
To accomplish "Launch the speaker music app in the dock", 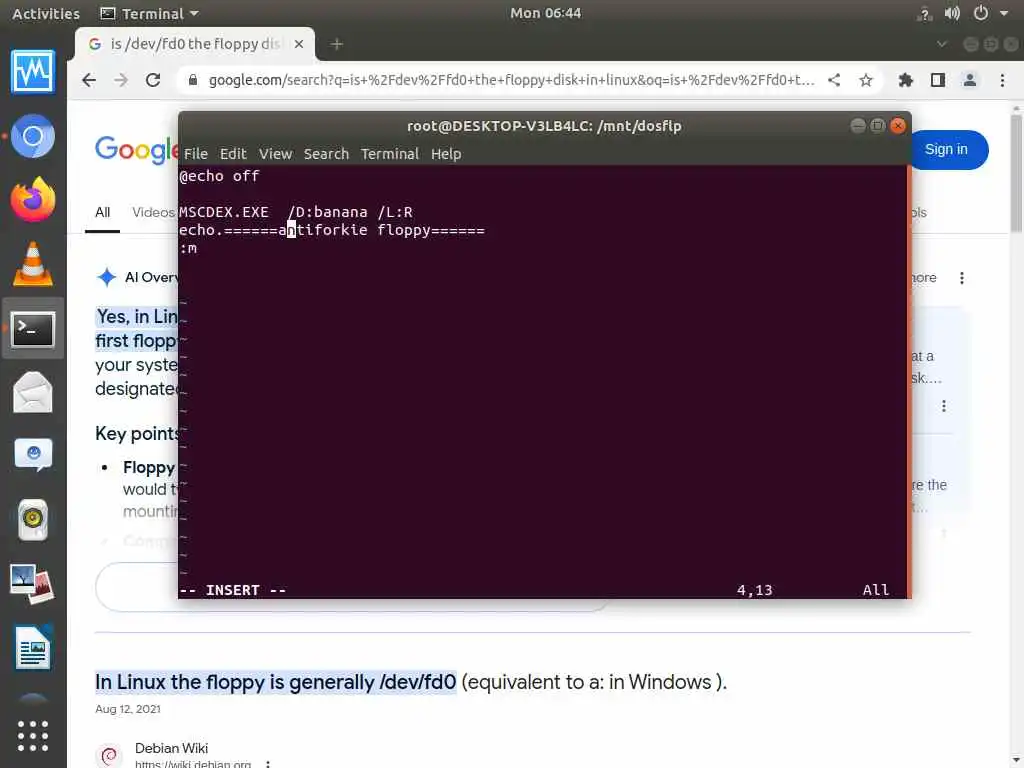I will click(33, 520).
